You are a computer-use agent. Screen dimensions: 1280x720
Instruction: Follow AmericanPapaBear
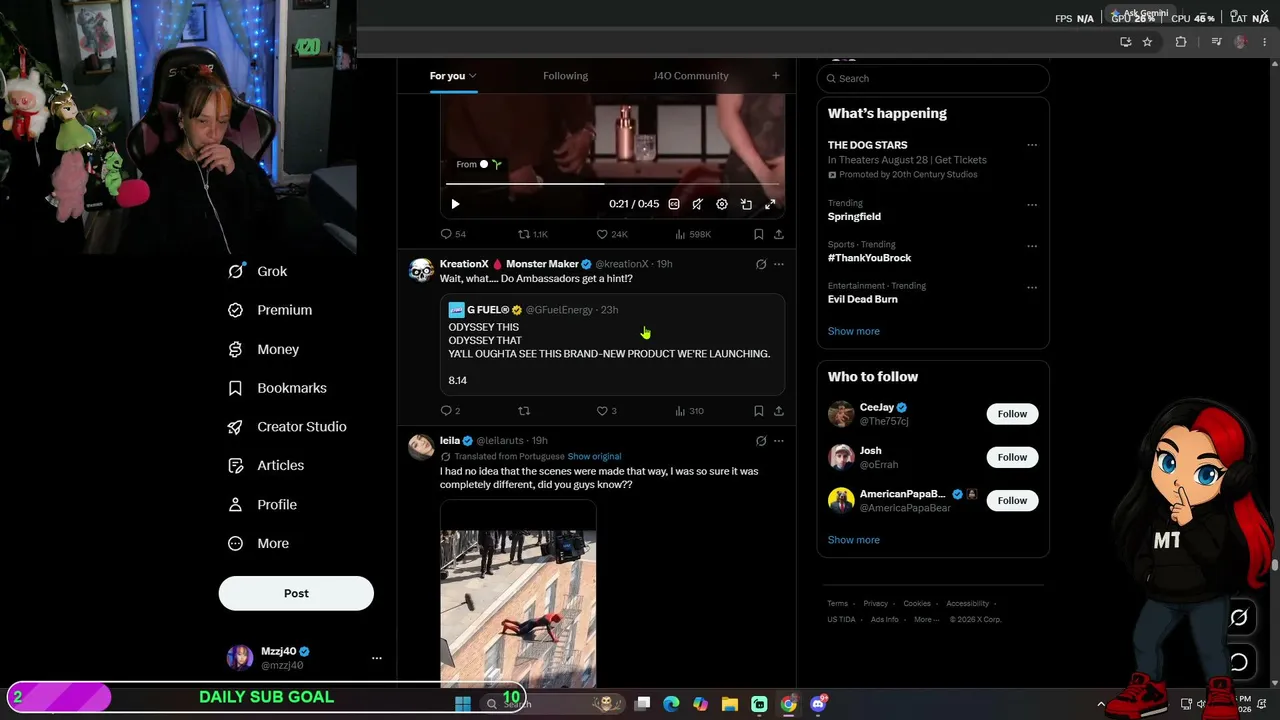[x=1012, y=500]
